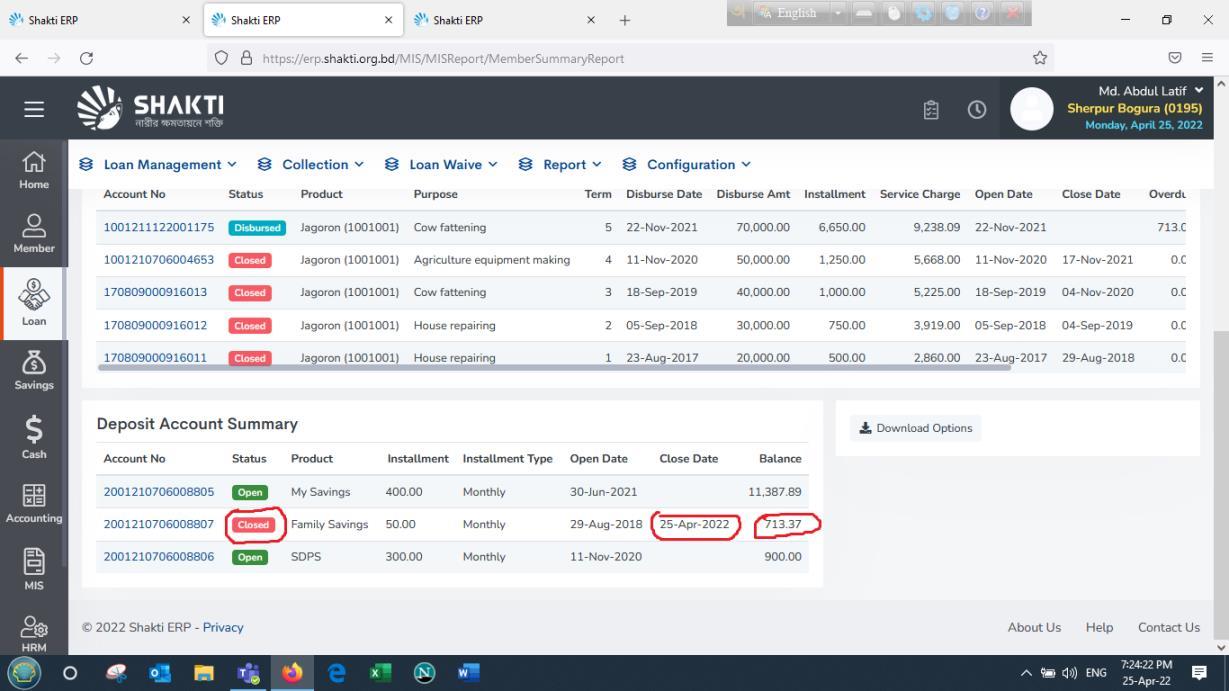
Task: Open the MIS sidebar section
Action: pyautogui.click(x=34, y=569)
